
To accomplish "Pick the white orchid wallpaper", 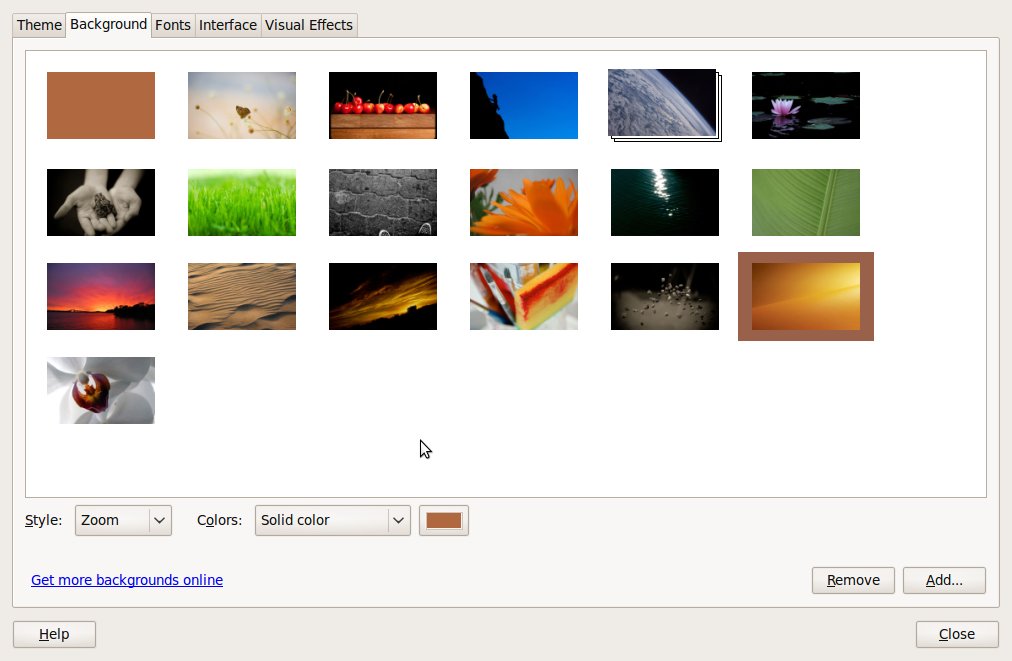I will (x=101, y=391).
